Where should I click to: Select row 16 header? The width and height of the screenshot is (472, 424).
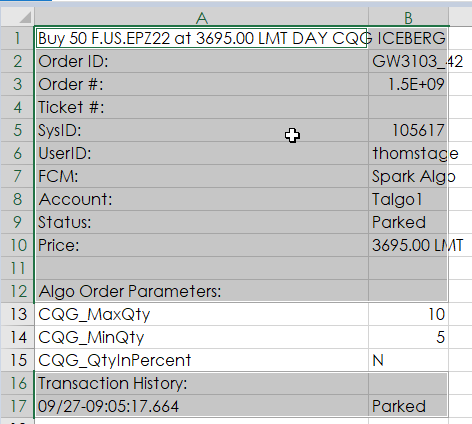click(17, 383)
